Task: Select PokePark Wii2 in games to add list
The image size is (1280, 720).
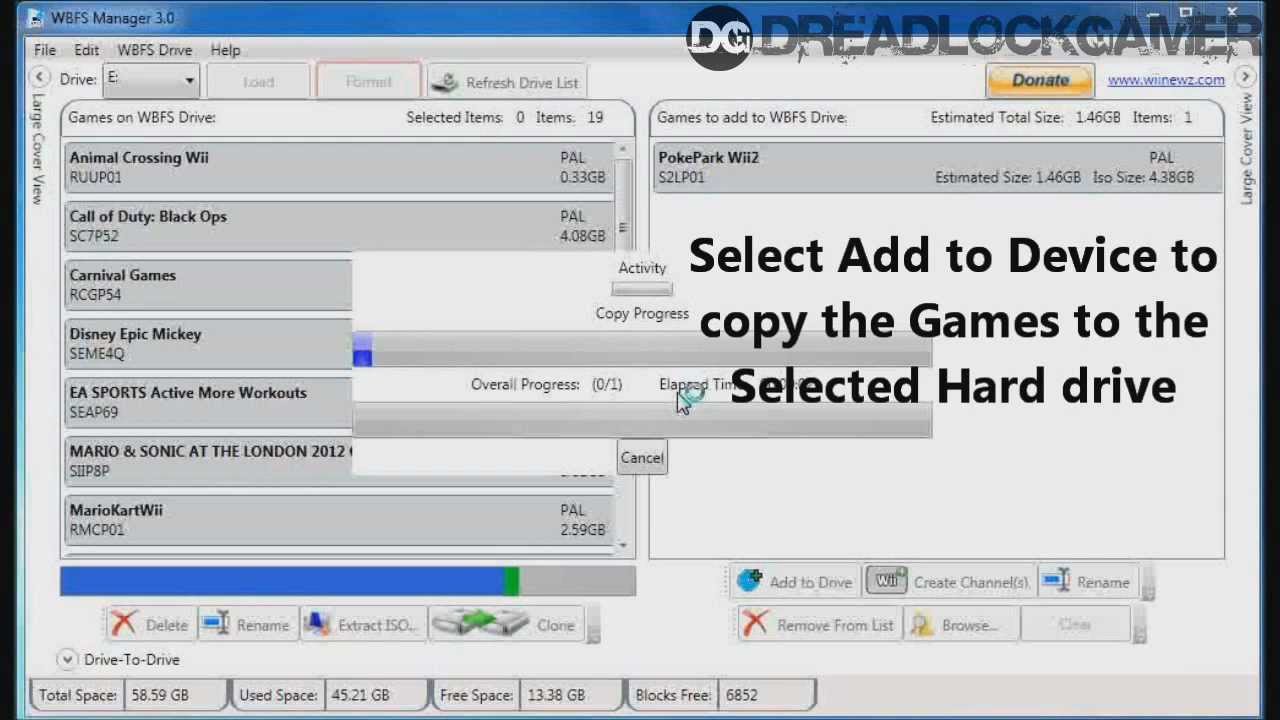Action: click(938, 167)
